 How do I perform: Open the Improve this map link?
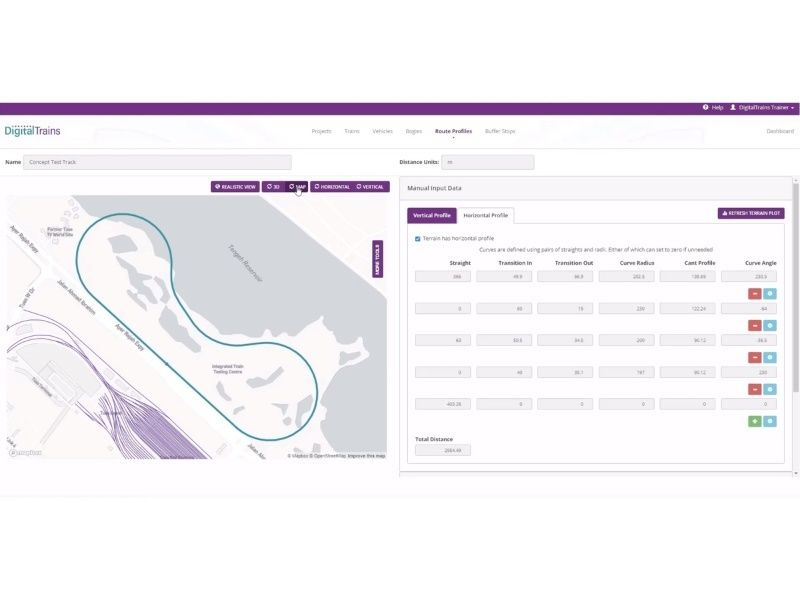coord(366,456)
